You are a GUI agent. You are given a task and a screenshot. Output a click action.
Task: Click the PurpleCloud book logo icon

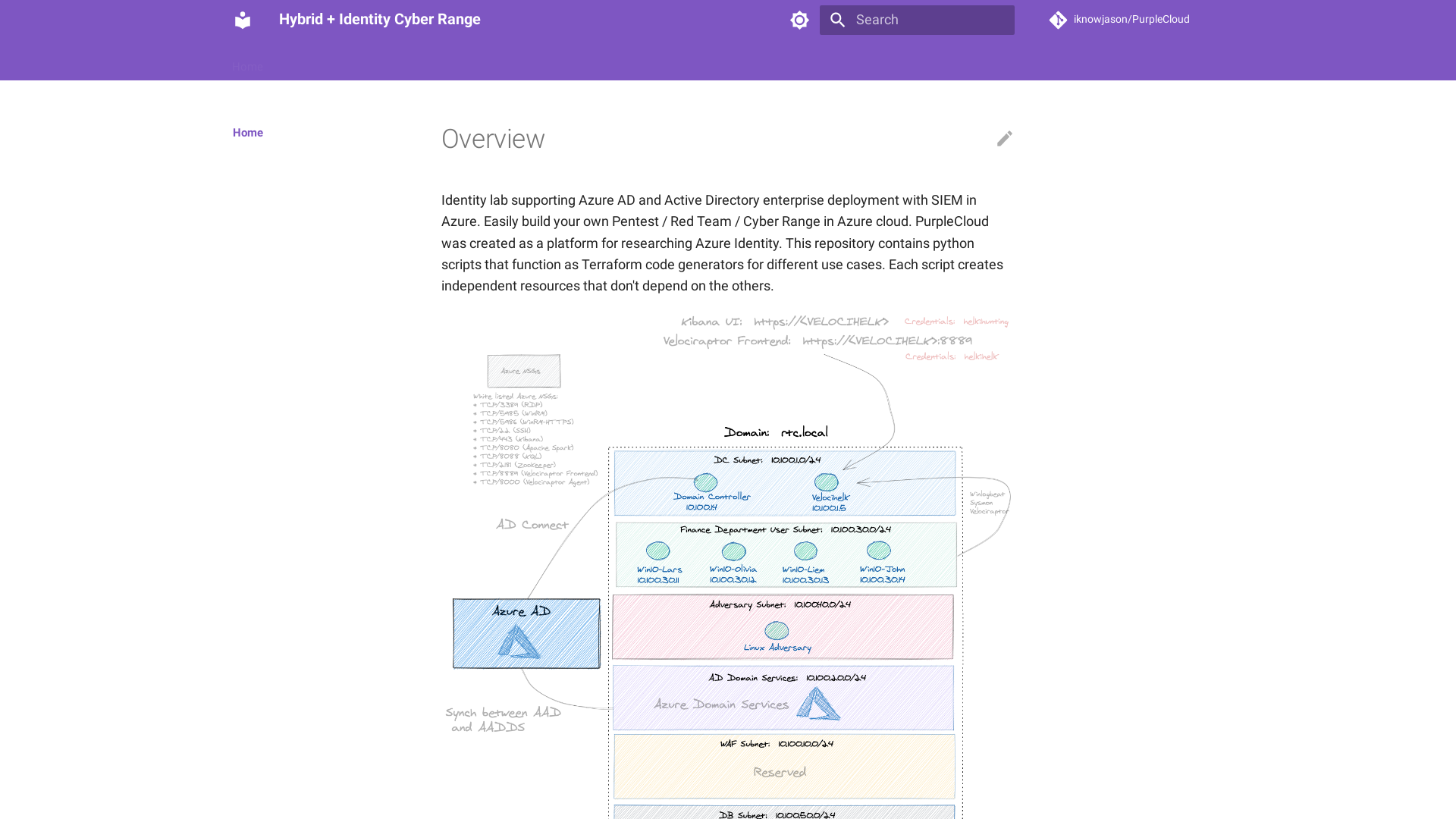[243, 20]
